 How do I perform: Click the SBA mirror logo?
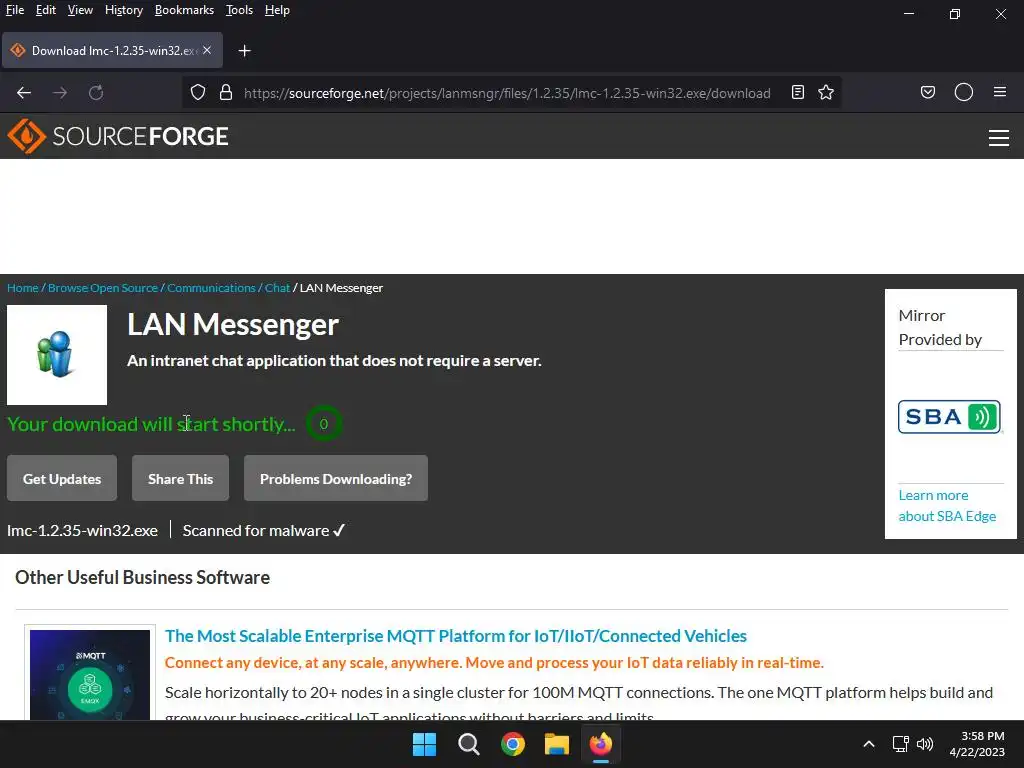[949, 417]
